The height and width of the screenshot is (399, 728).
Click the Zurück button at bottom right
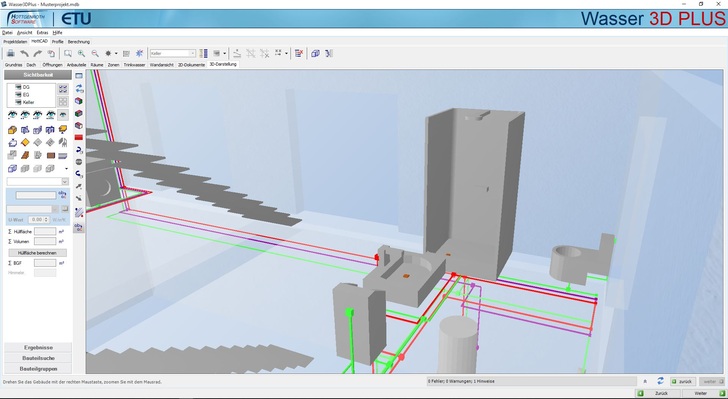[x=658, y=393]
